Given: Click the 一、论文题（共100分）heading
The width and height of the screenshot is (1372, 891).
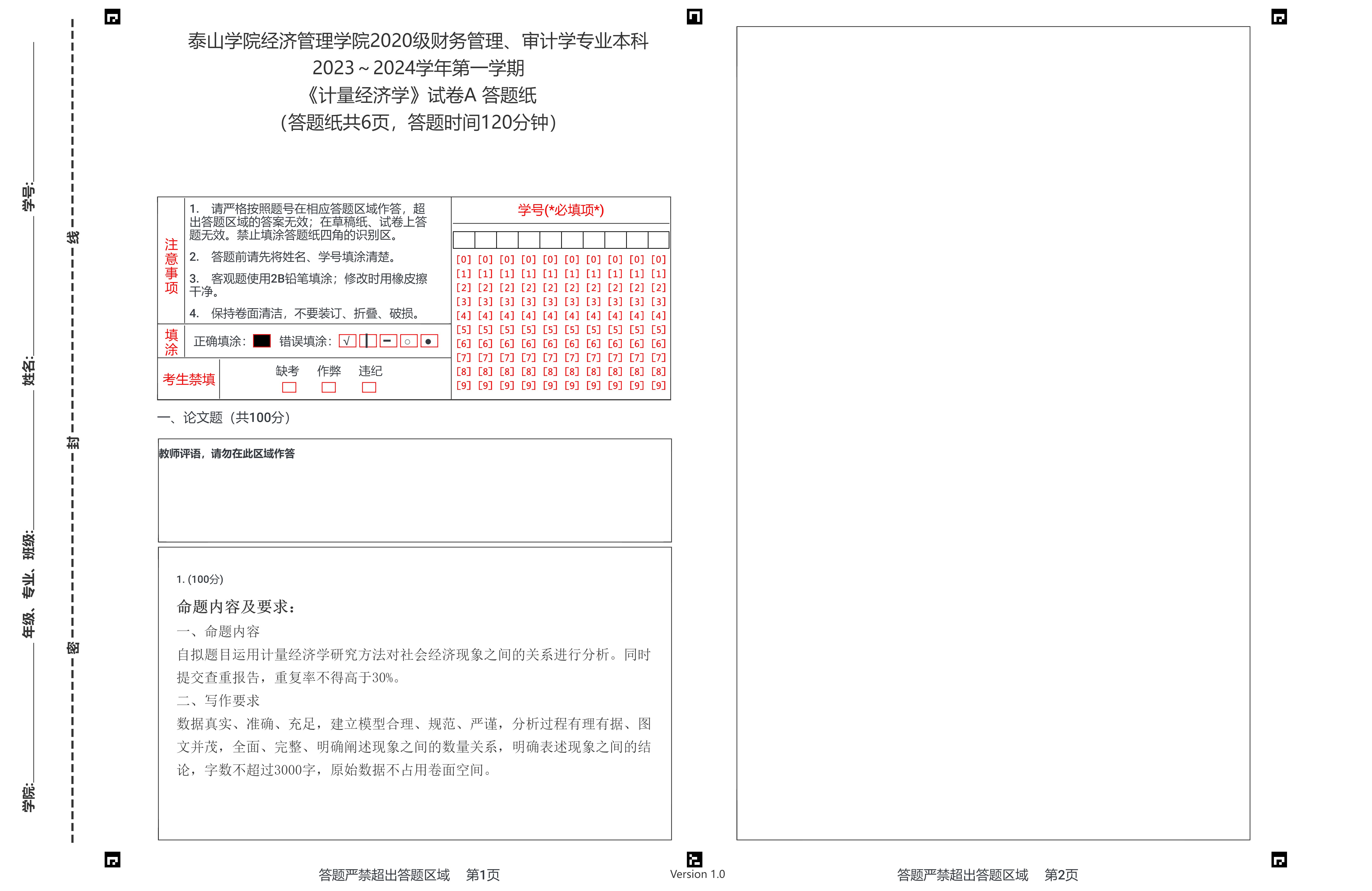Looking at the screenshot, I should 224,417.
